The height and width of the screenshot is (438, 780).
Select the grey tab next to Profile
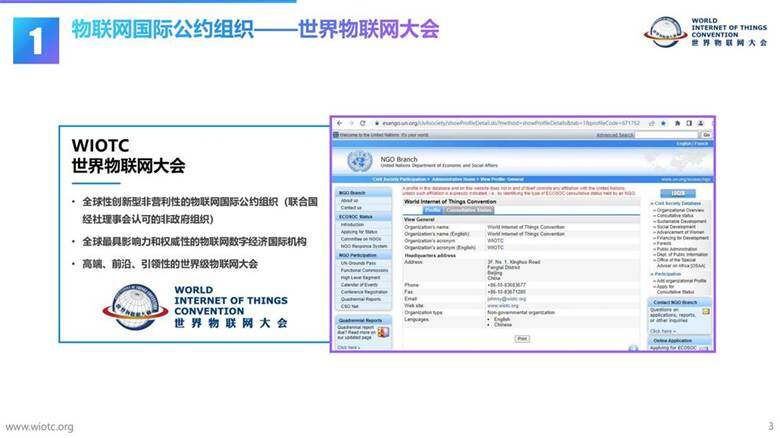[468, 210]
